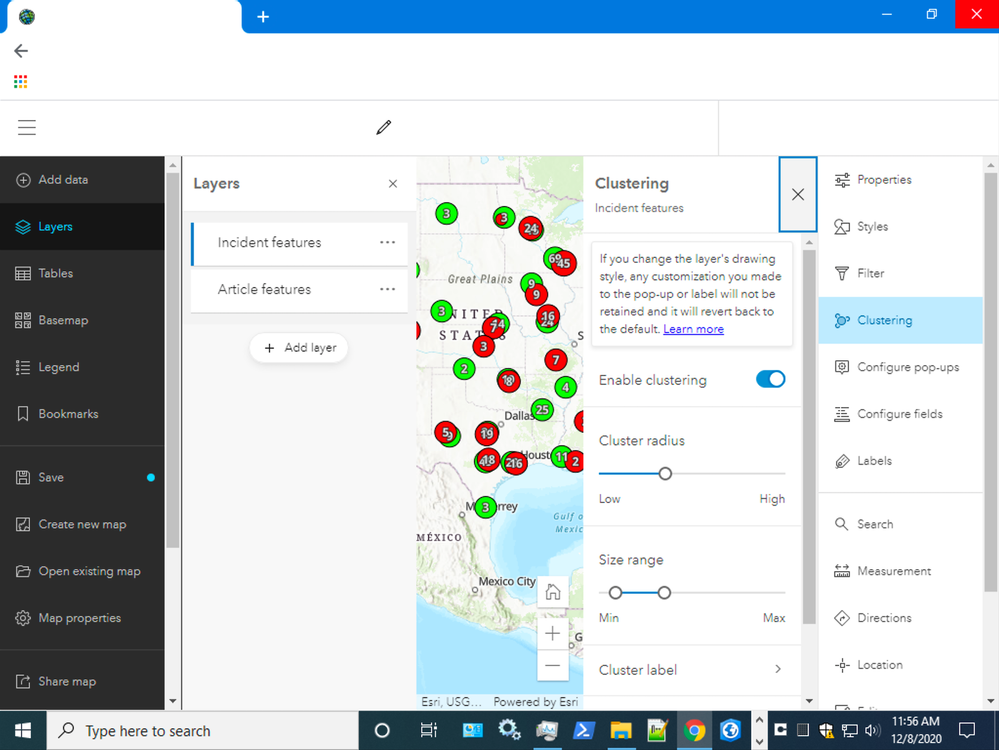Screen dimensions: 999x750
Task: Follow the Learn more link
Action: [693, 329]
